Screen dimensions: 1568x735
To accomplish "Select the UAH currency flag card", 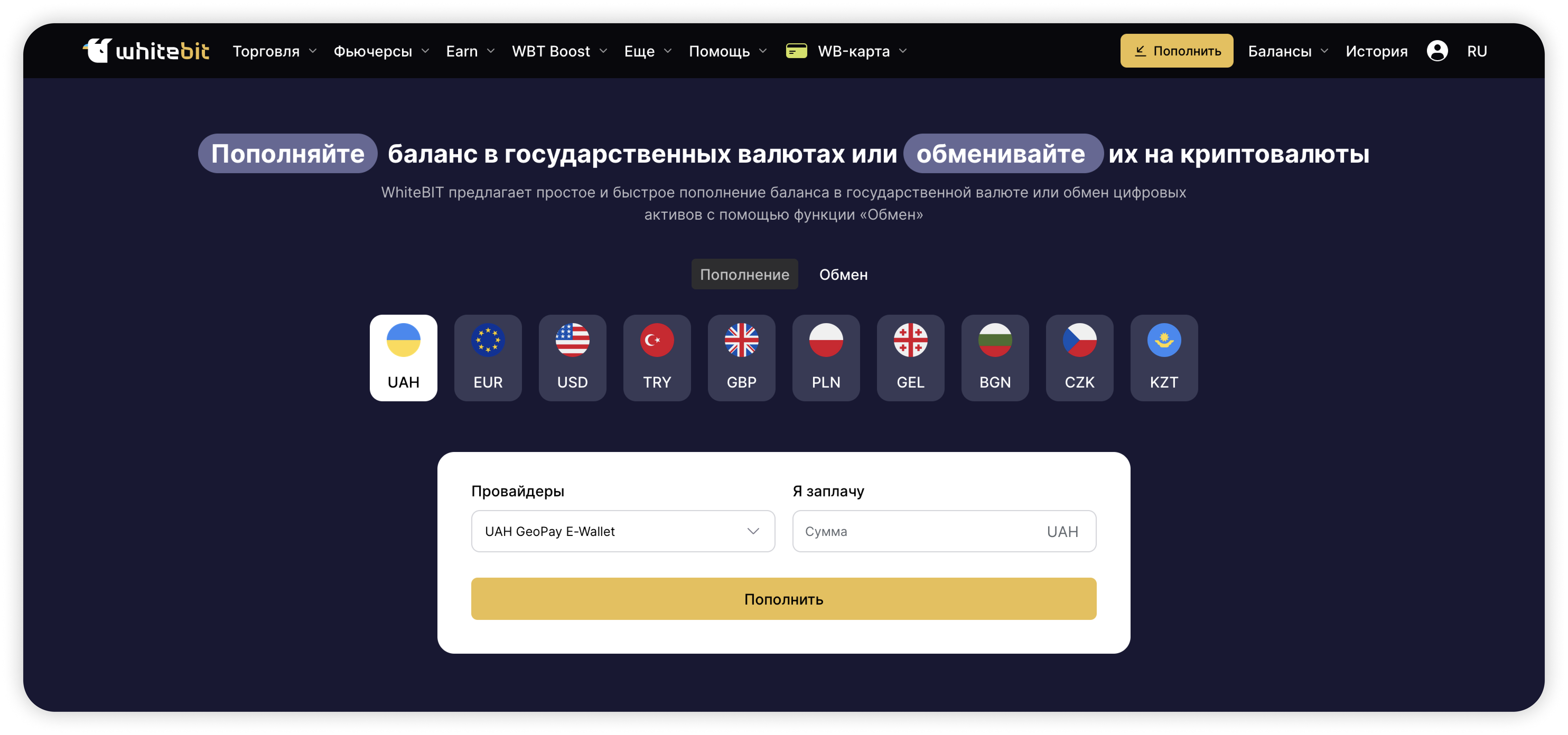I will [x=404, y=358].
